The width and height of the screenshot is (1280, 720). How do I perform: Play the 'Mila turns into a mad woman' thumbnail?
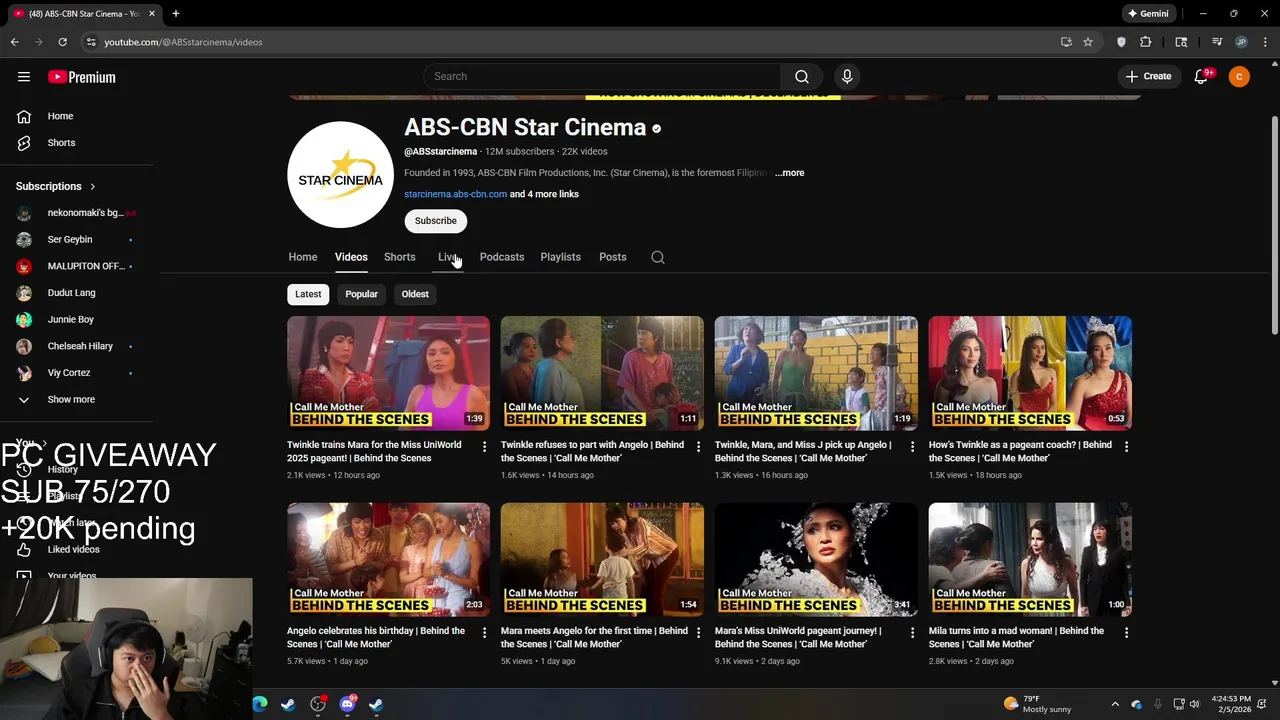click(1030, 559)
